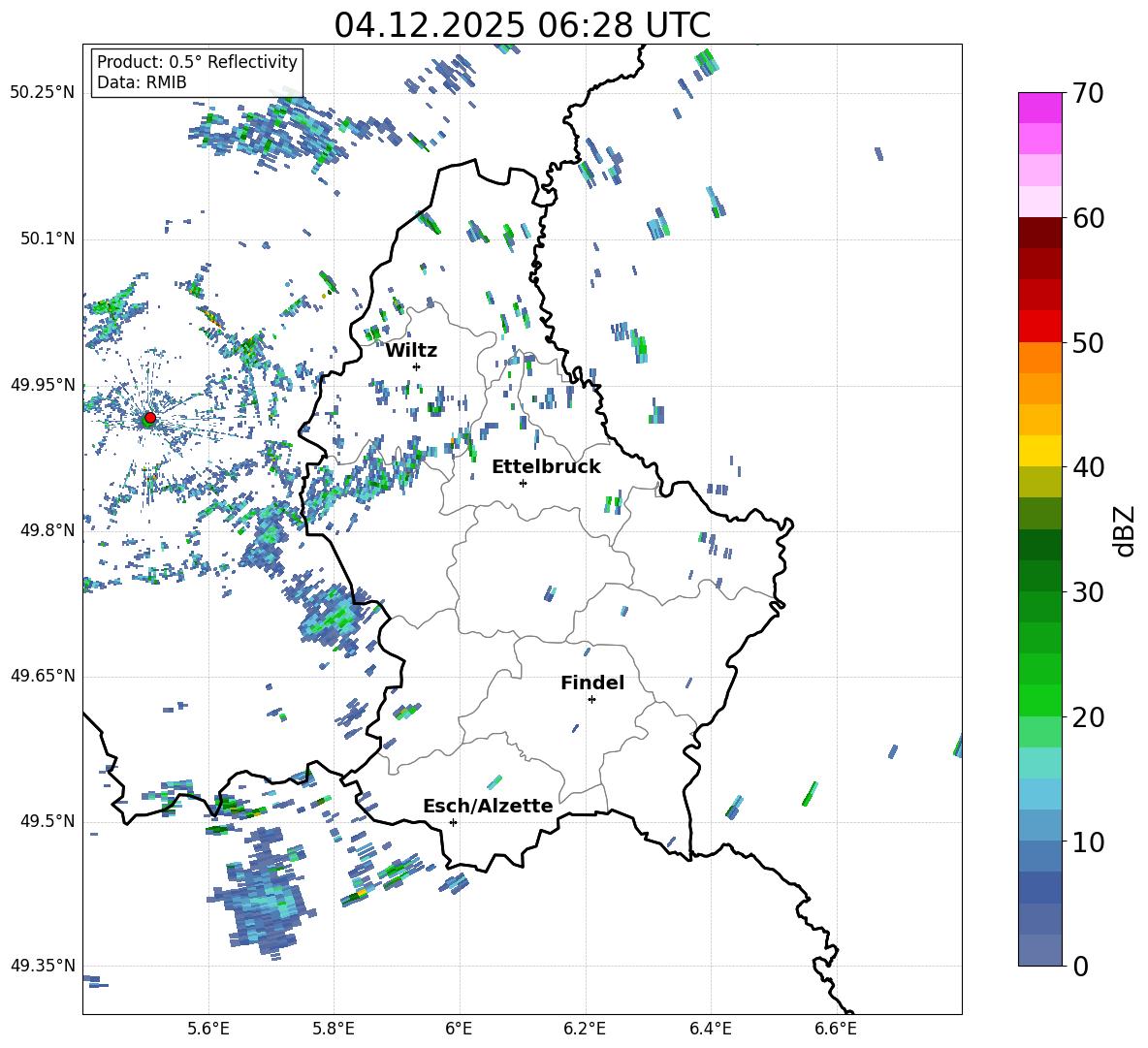Click the red radar site marker
Image resolution: width=1148 pixels, height=1048 pixels.
[149, 418]
